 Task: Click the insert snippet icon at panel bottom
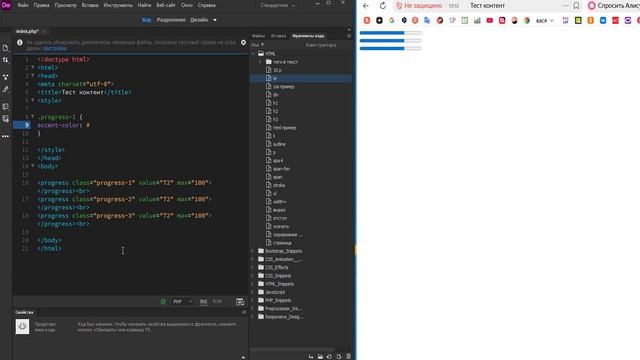point(311,356)
